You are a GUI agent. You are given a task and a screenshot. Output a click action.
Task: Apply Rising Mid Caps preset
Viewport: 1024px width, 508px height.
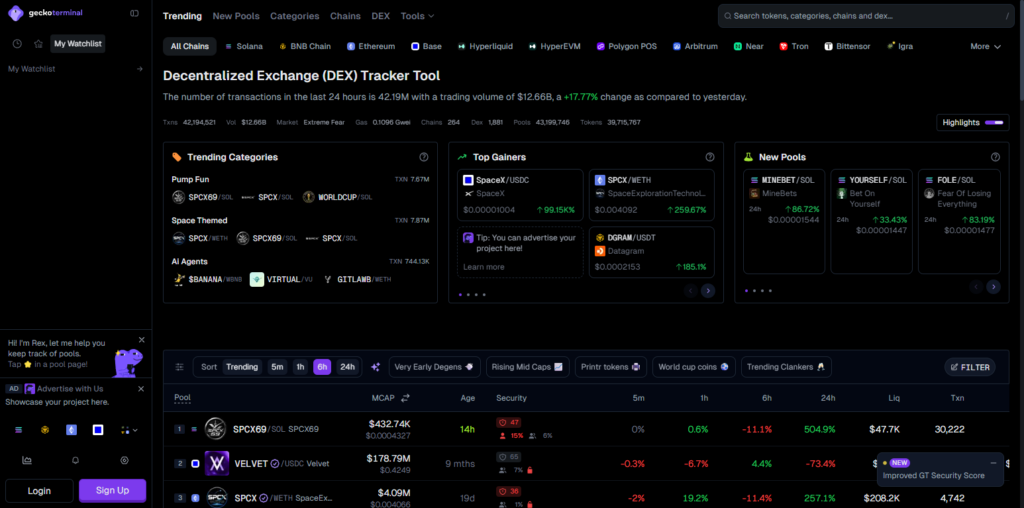click(x=528, y=367)
